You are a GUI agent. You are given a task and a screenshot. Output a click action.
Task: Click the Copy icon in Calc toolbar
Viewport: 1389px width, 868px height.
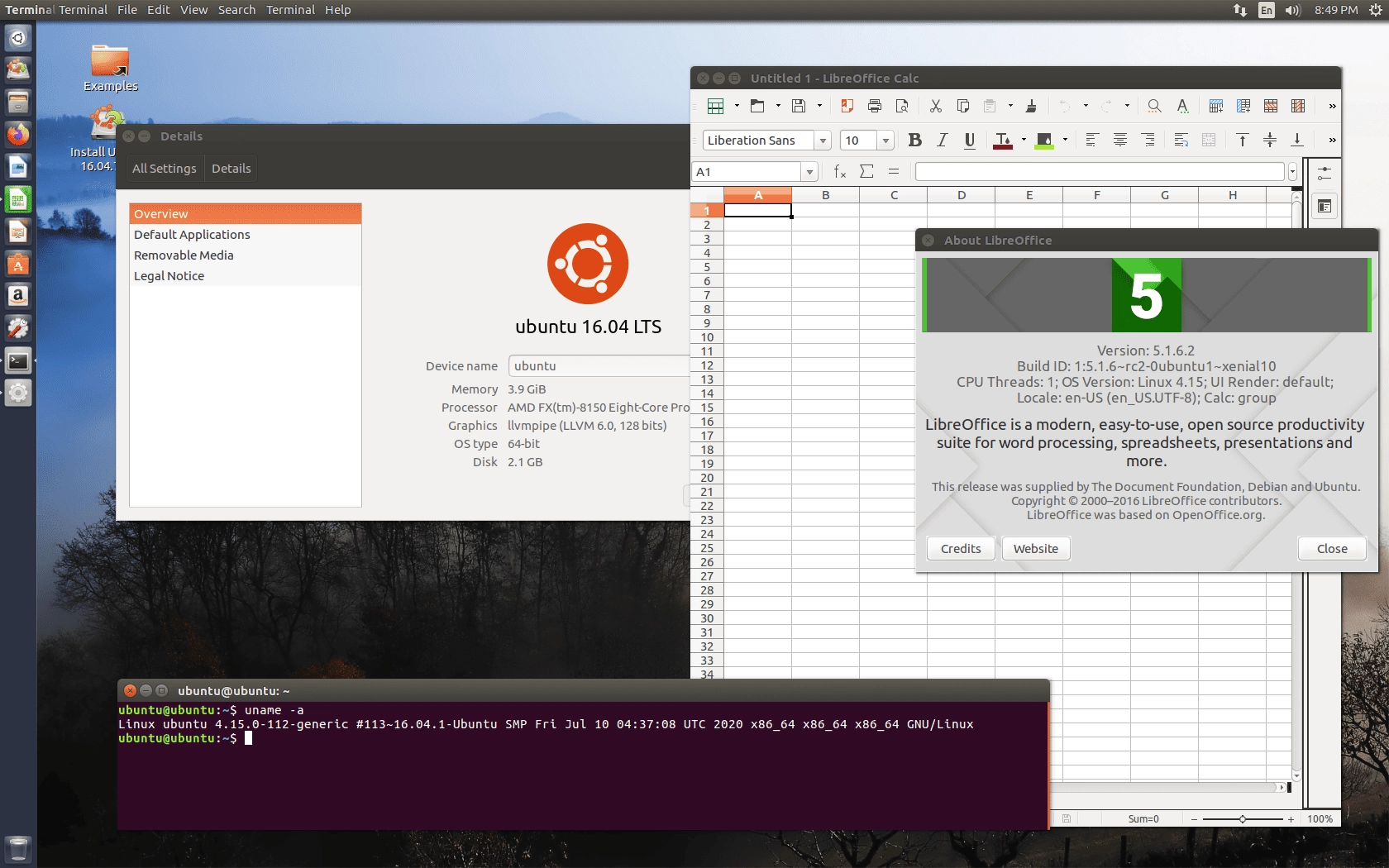tap(963, 106)
